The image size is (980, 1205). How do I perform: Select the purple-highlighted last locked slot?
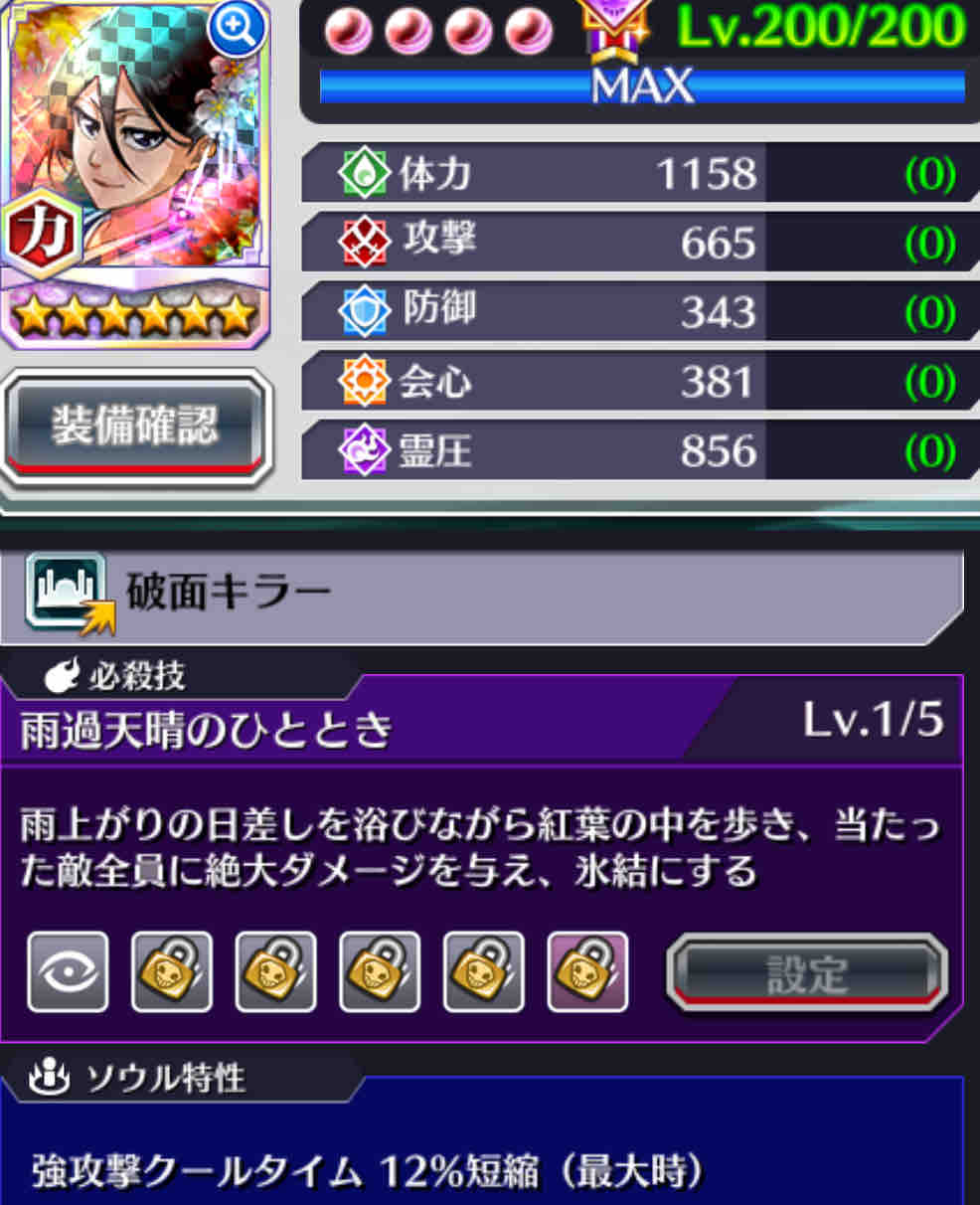coord(588,972)
